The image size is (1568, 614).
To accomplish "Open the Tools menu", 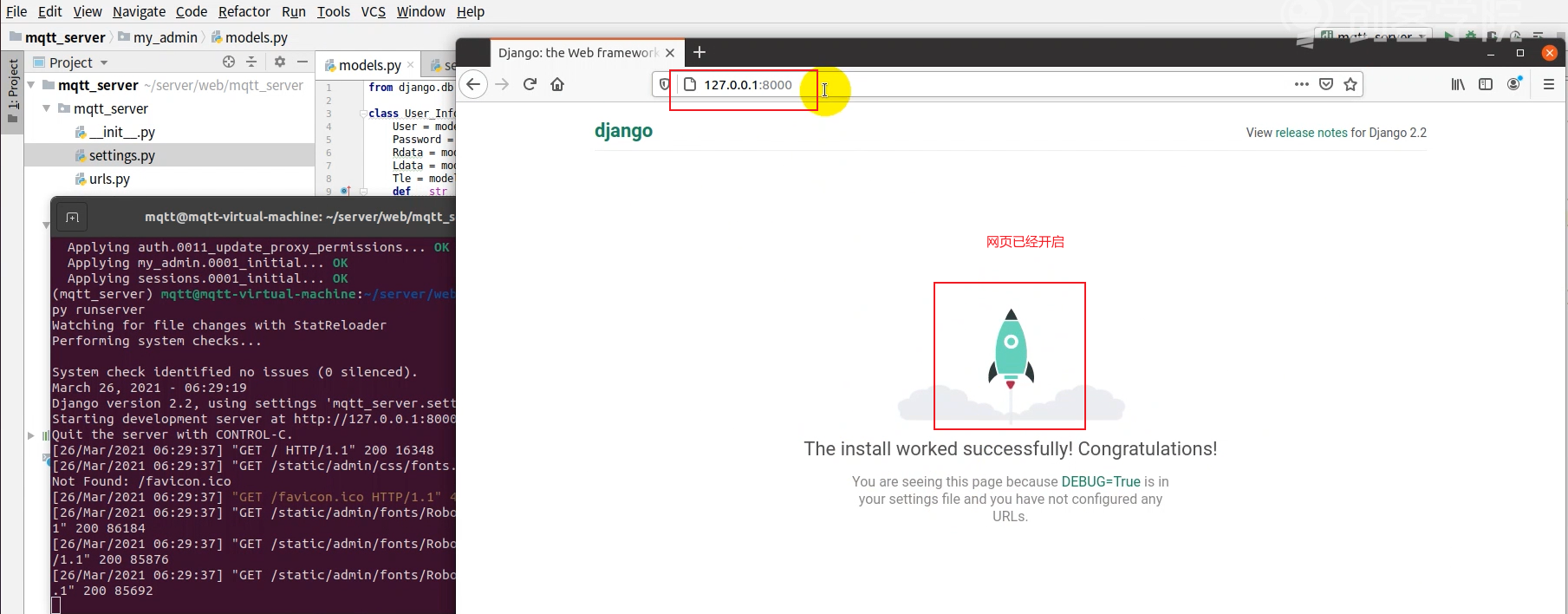I will (x=334, y=11).
